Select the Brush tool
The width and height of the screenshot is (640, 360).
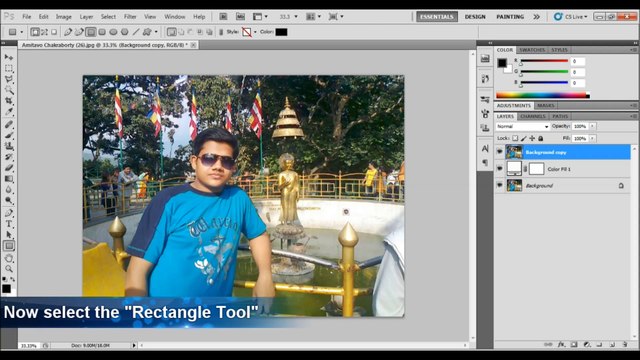coord(9,135)
